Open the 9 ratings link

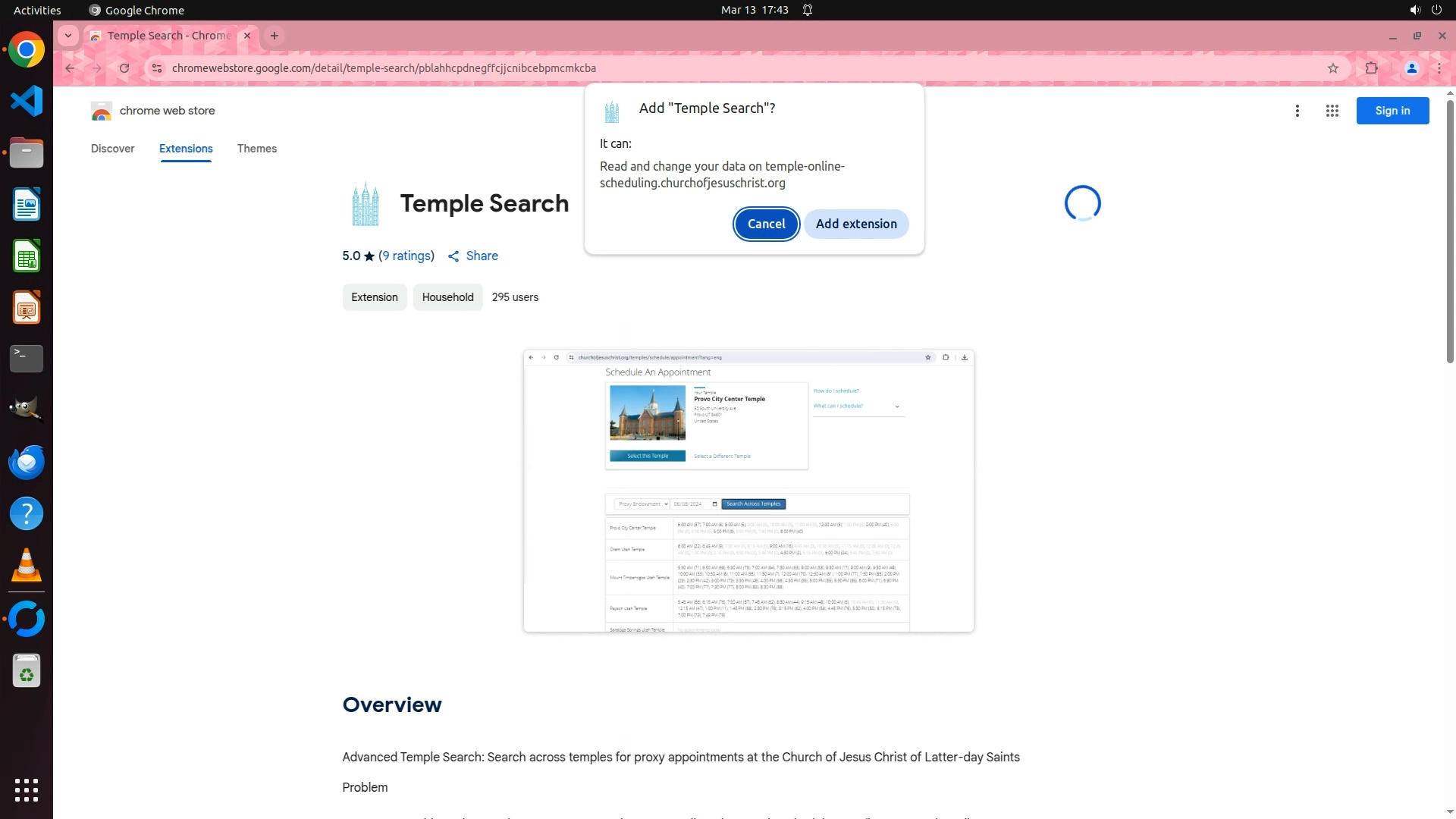pyautogui.click(x=406, y=256)
